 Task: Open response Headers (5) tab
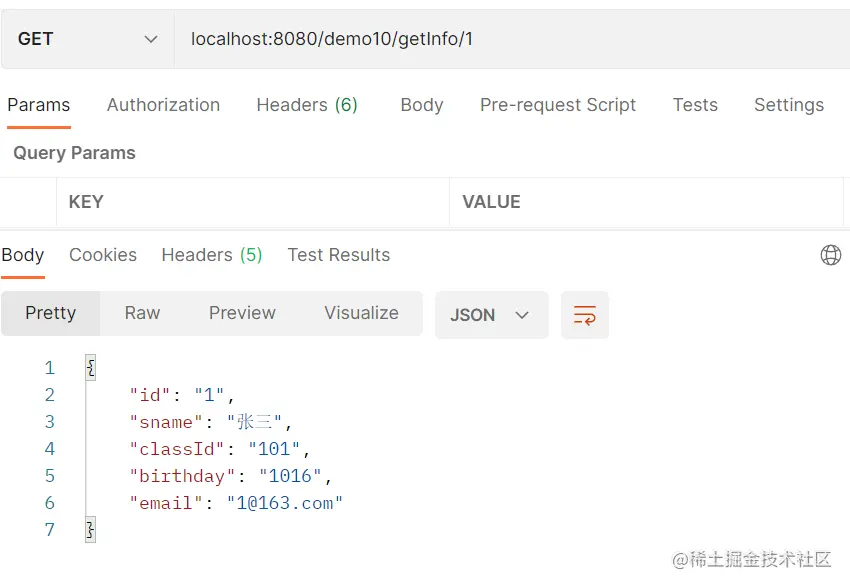[x=212, y=255]
